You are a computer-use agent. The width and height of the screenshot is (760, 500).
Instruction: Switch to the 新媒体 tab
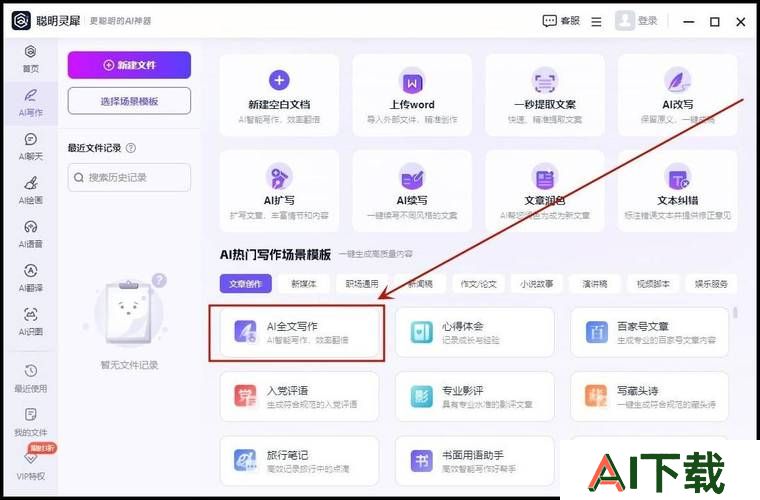304,284
